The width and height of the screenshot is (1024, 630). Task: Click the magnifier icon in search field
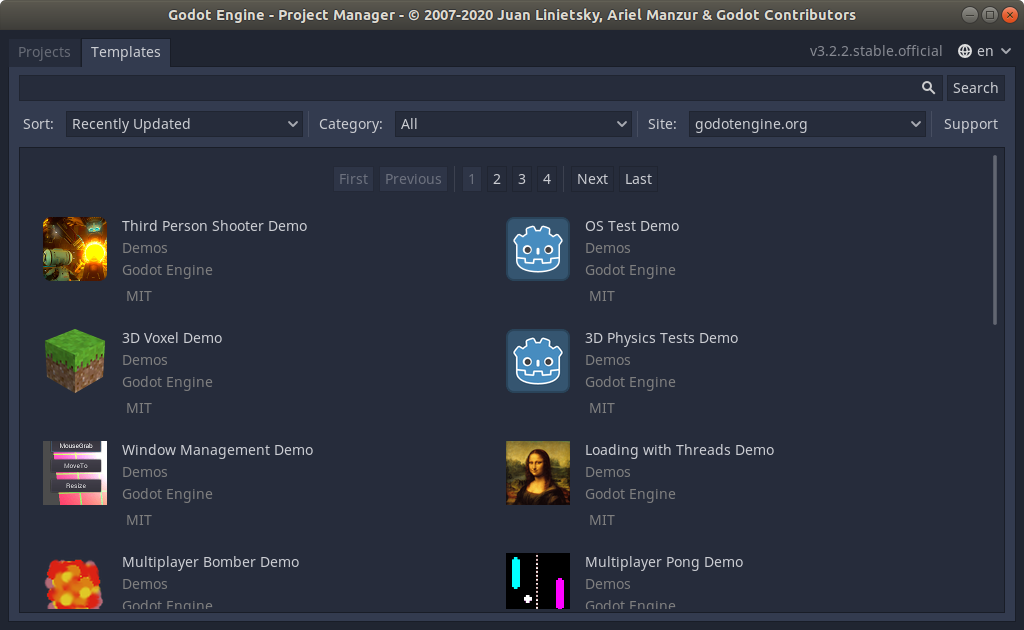point(928,87)
